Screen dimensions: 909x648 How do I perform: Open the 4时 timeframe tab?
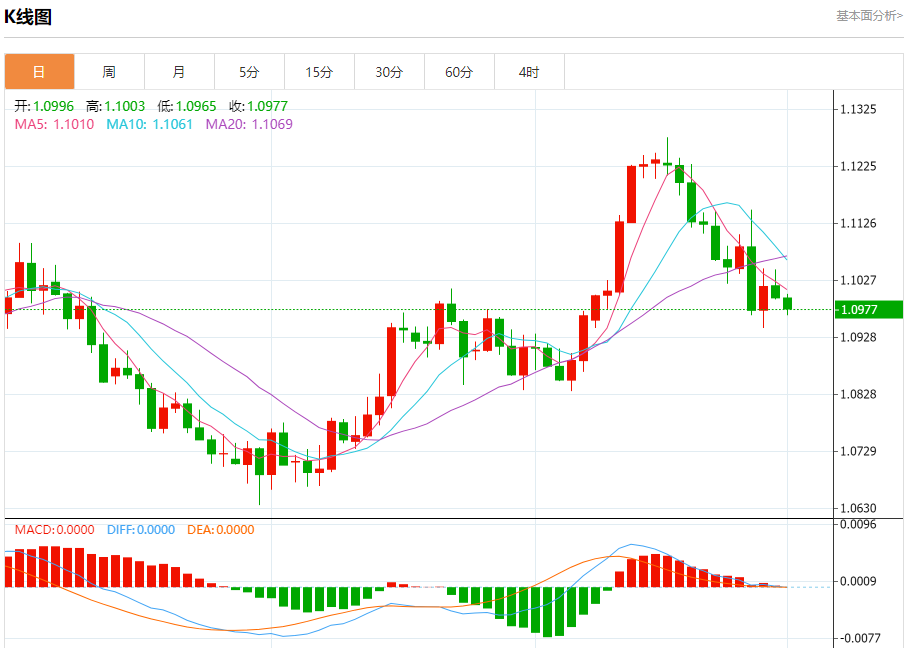click(529, 72)
